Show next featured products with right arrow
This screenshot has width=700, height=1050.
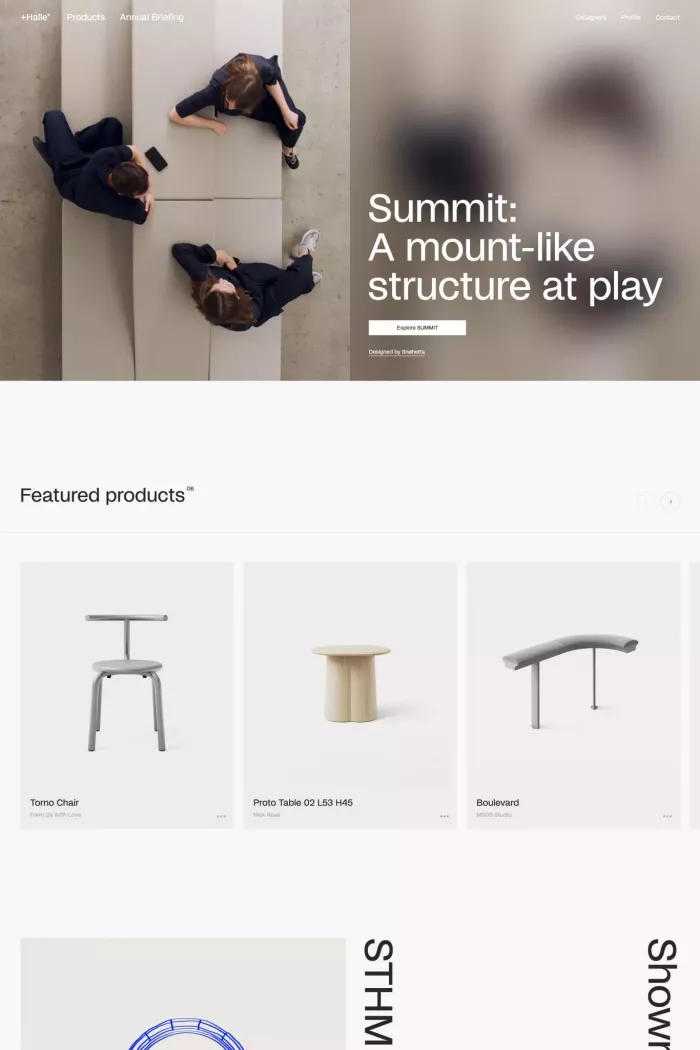point(671,502)
